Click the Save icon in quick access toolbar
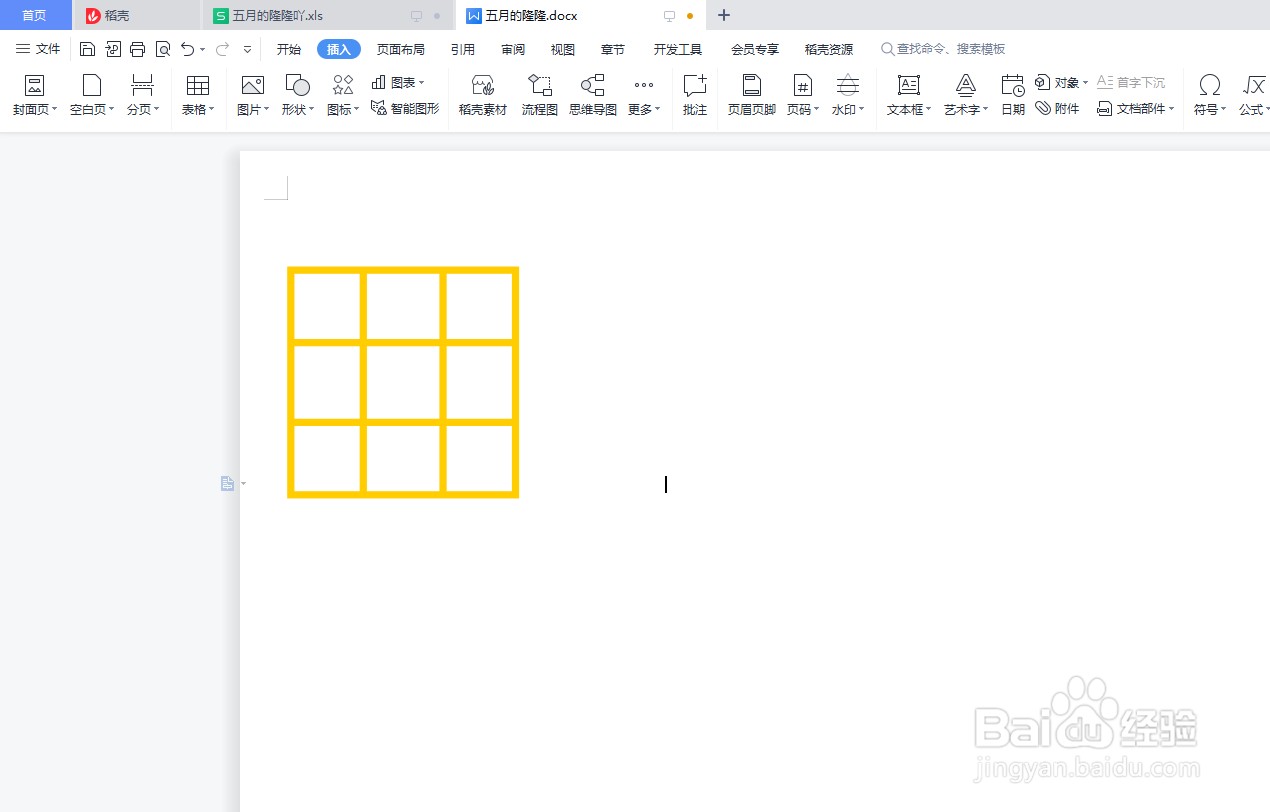 [87, 49]
